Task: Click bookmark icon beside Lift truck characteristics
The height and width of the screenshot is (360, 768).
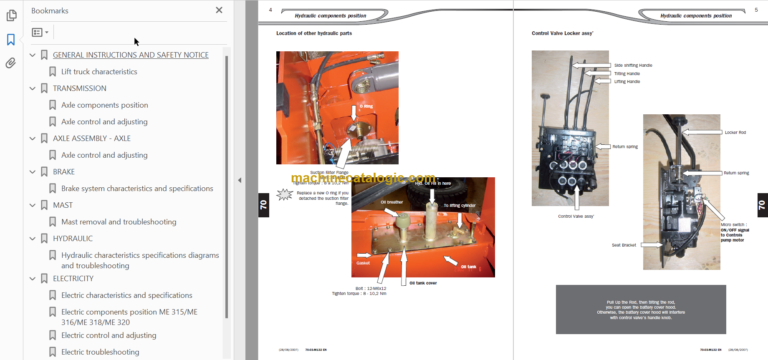Action: click(52, 72)
